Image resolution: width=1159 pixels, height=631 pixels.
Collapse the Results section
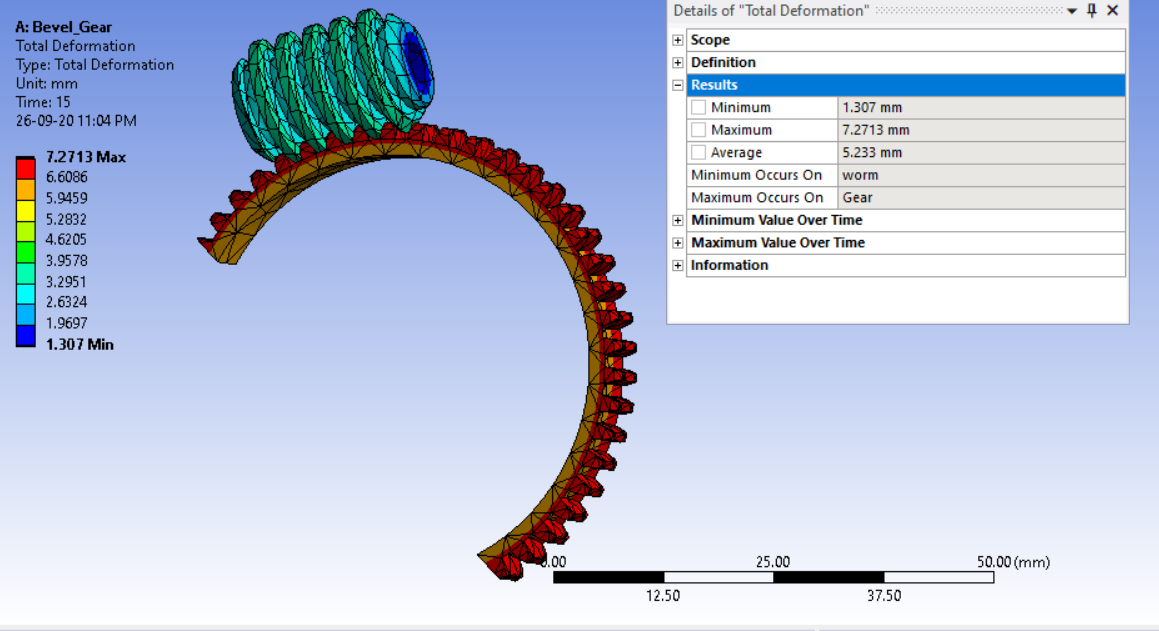click(678, 85)
